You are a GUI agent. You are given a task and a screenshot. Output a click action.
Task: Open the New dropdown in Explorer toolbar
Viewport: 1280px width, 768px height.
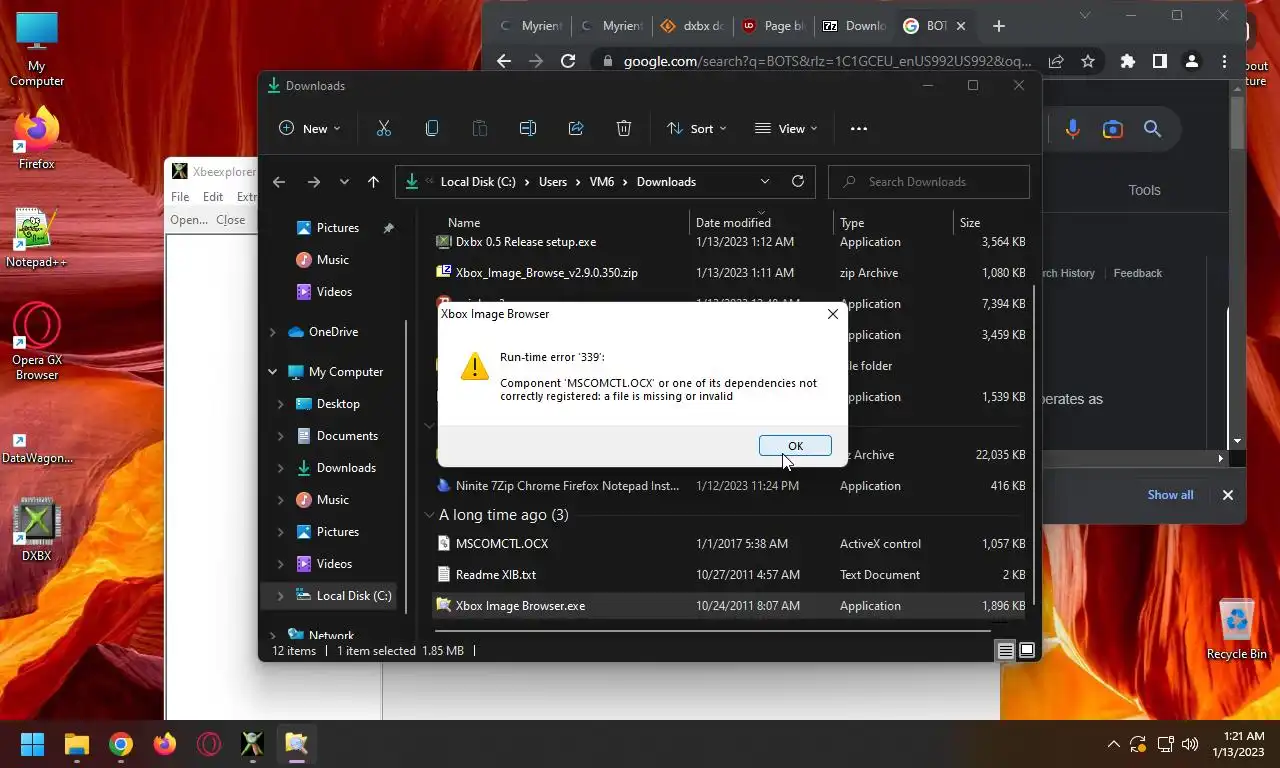[x=309, y=128]
